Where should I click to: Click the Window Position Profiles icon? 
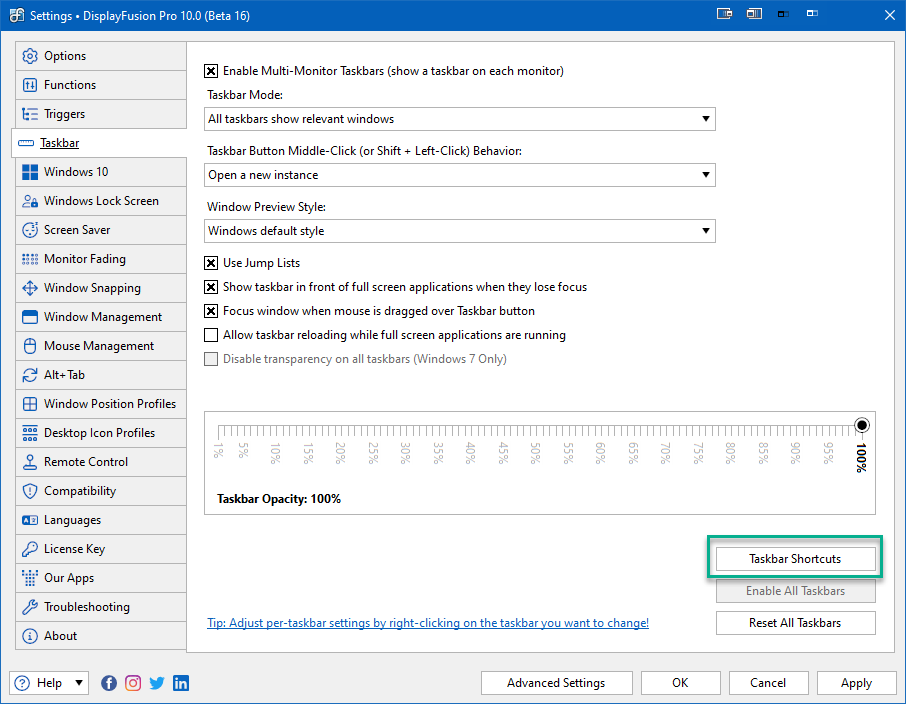pos(29,403)
